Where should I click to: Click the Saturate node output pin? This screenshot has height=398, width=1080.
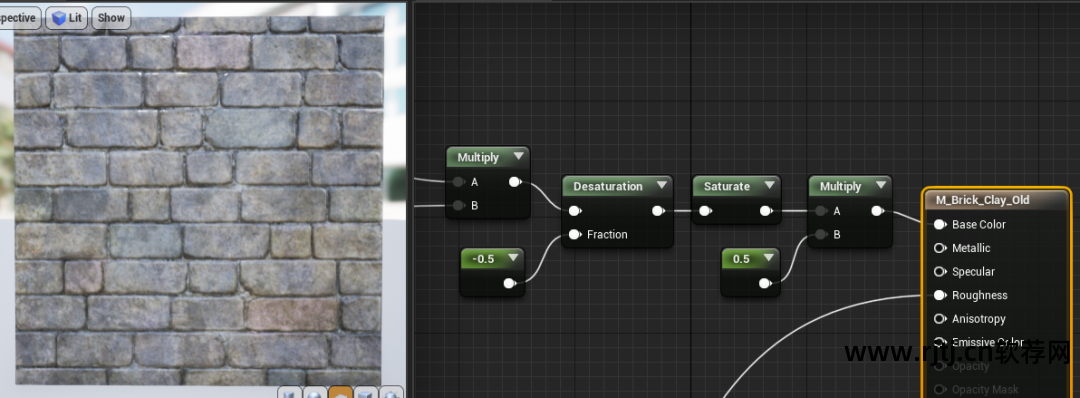click(766, 211)
